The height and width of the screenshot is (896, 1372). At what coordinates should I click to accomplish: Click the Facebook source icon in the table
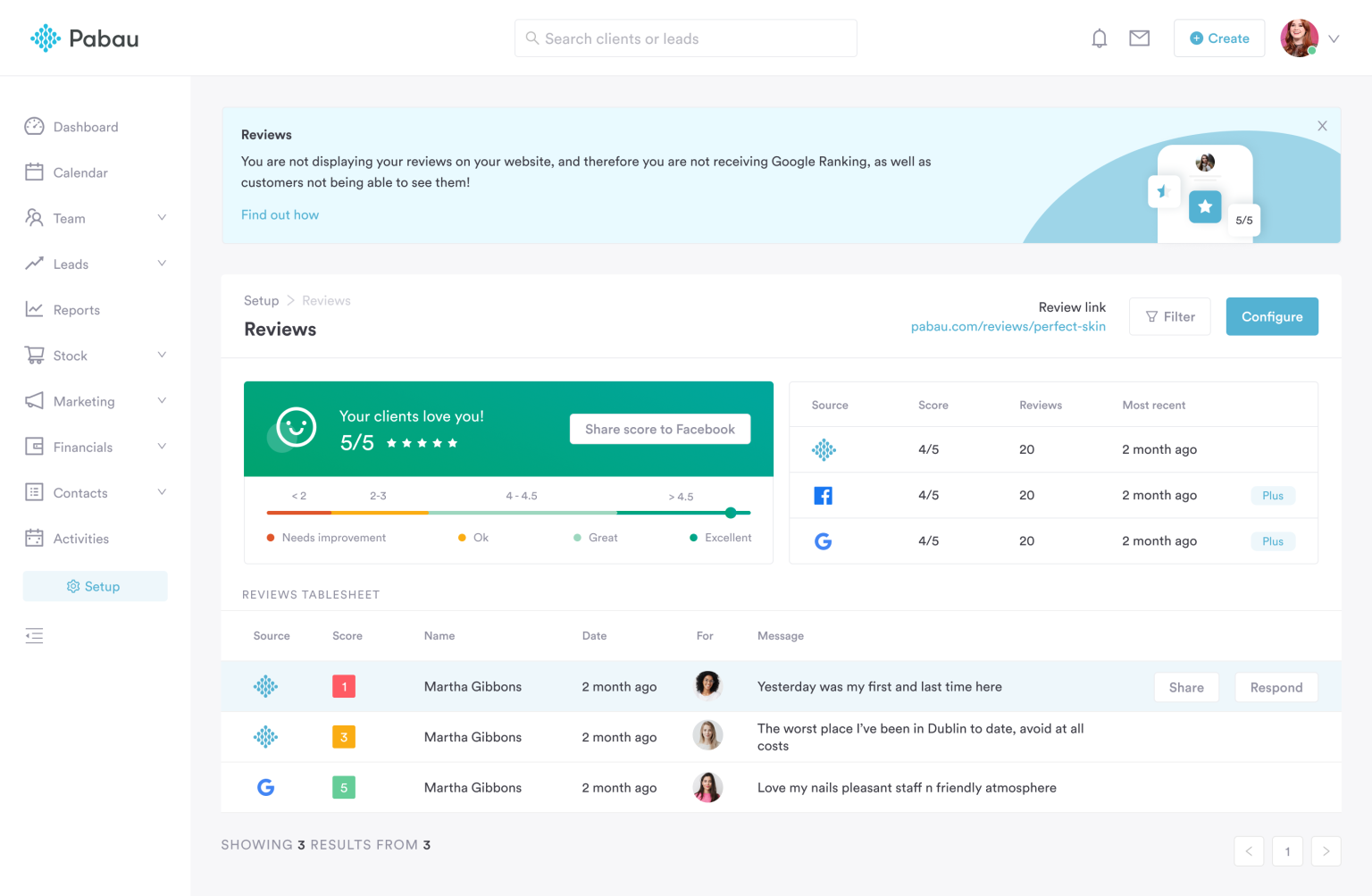tap(823, 495)
